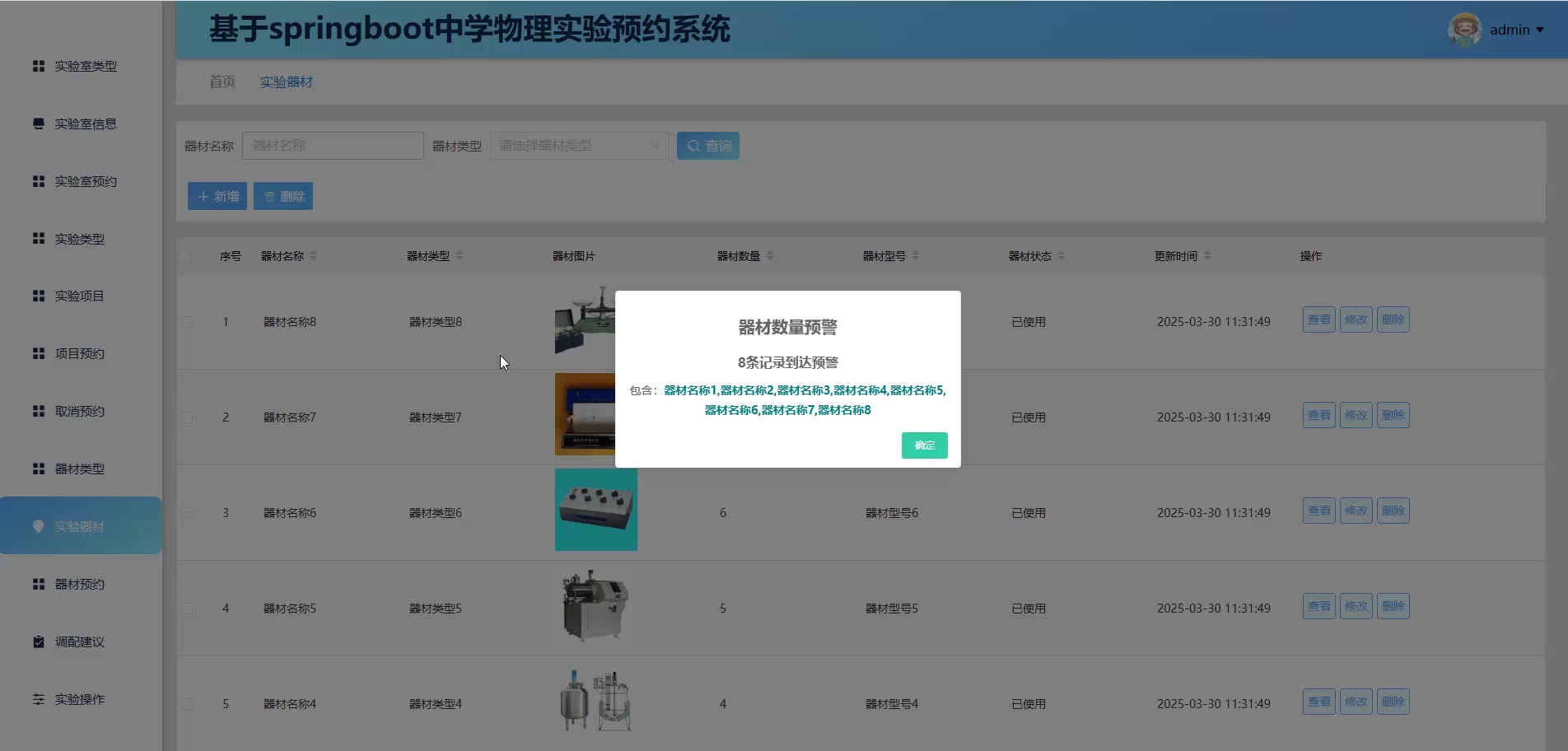Click the 器材名称 search input field
1568x751 pixels.
tap(333, 146)
